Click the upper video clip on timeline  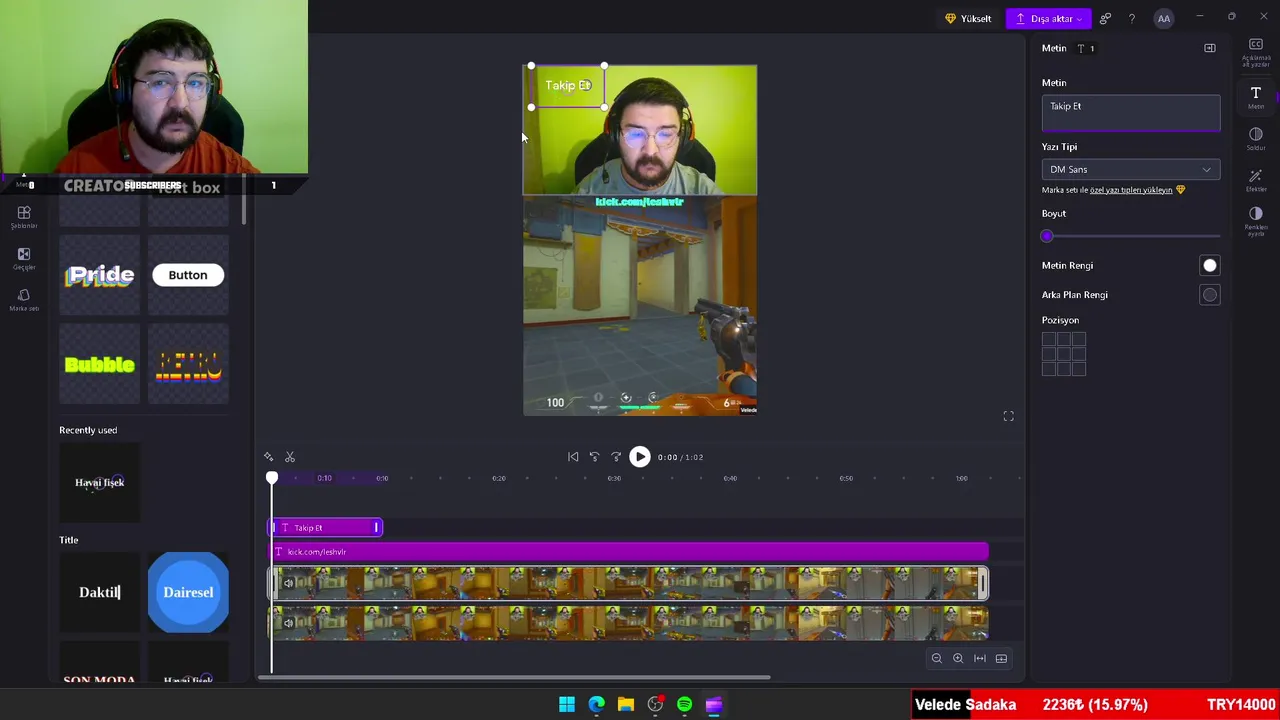point(629,583)
